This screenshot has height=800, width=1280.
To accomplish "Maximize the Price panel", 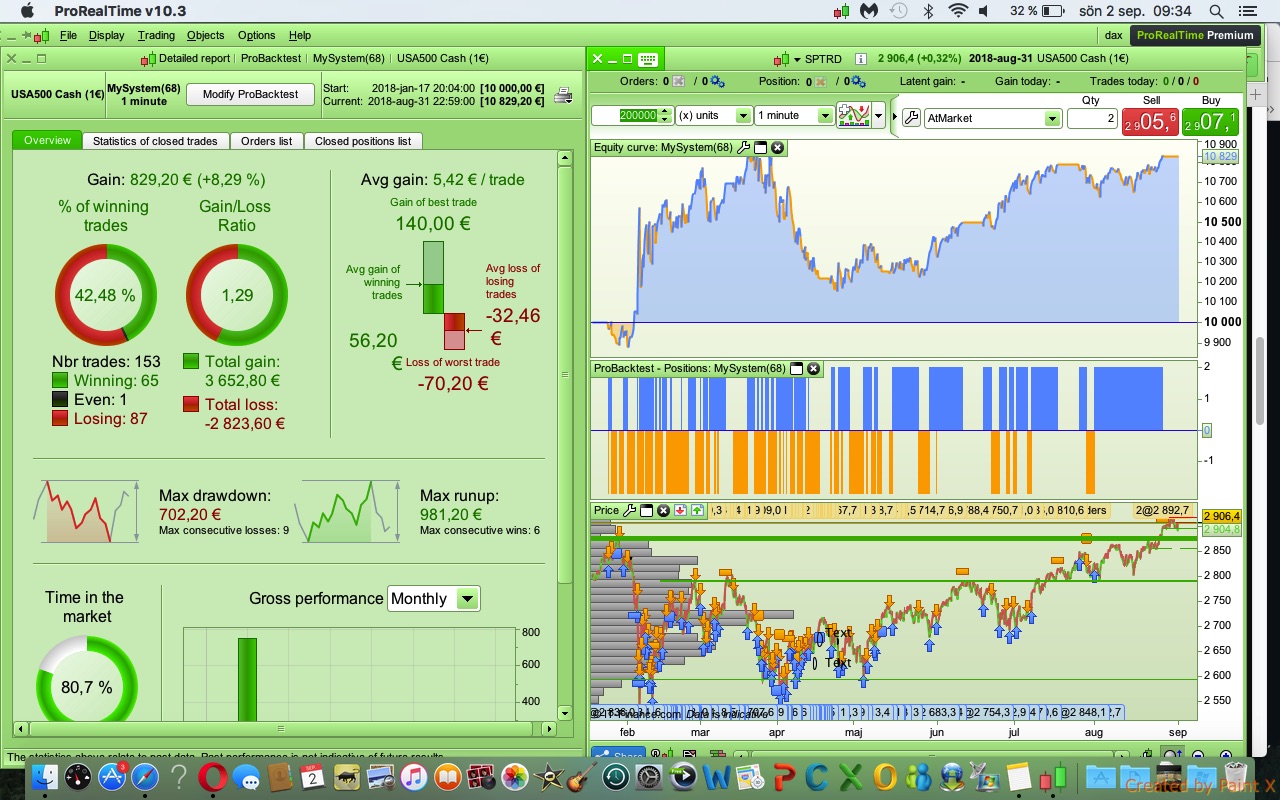I will (x=647, y=510).
